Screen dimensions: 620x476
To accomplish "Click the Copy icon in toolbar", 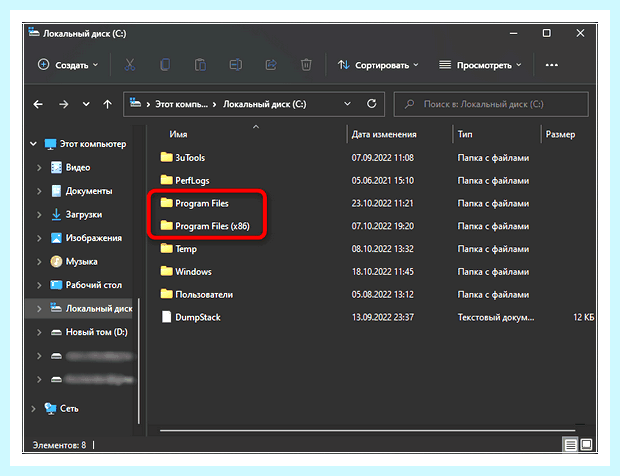I will click(165, 65).
